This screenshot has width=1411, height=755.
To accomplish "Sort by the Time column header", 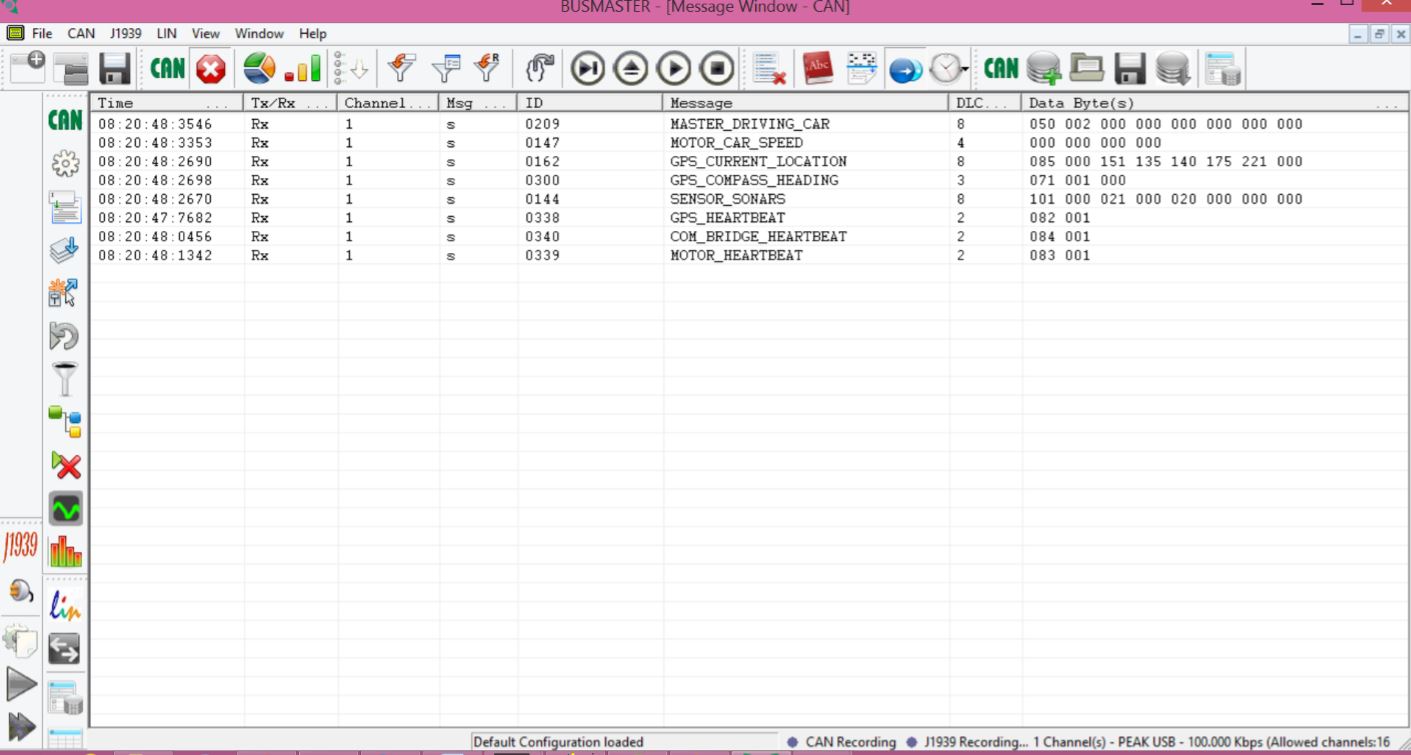I will (167, 103).
